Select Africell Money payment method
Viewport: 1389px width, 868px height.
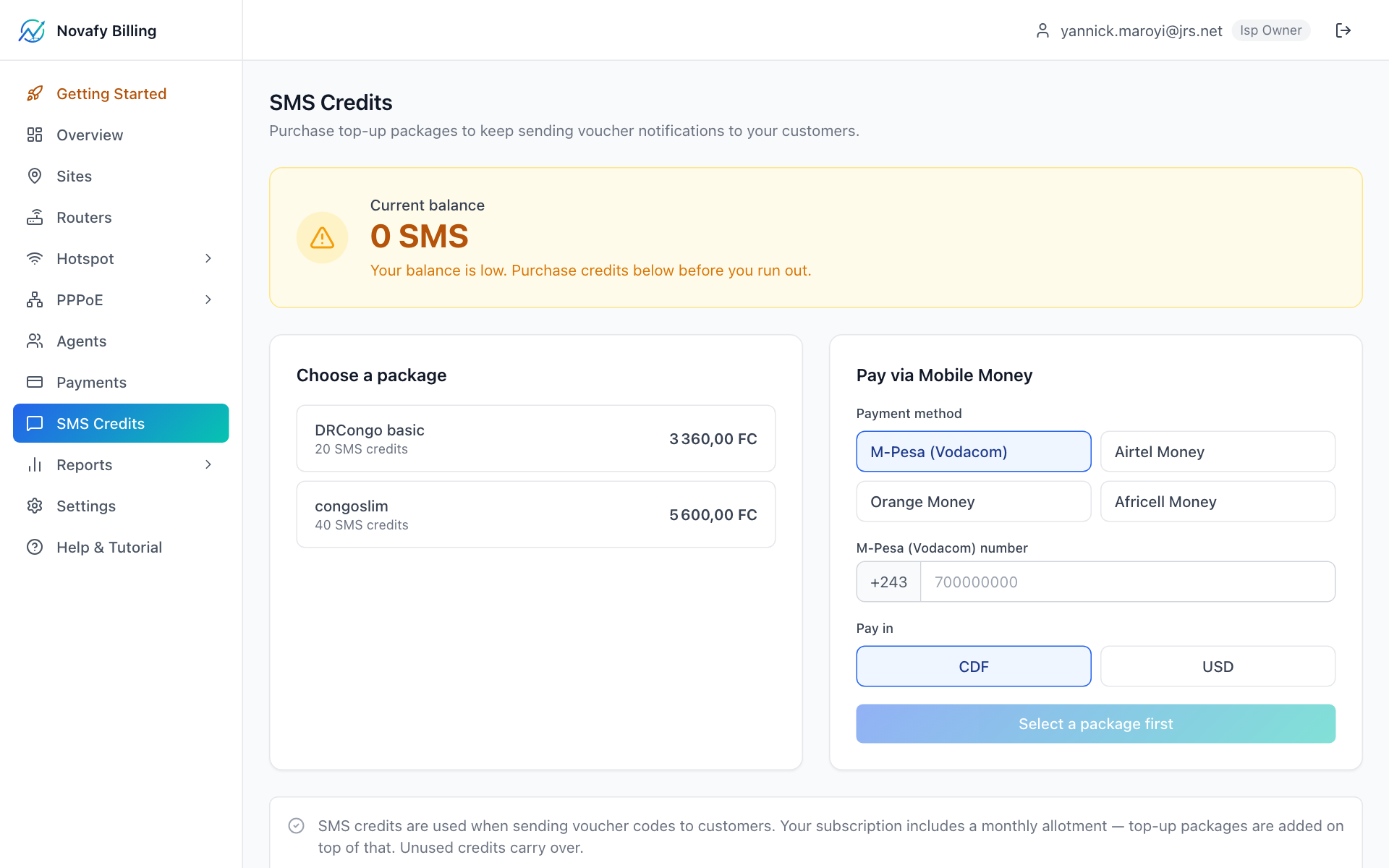1218,501
